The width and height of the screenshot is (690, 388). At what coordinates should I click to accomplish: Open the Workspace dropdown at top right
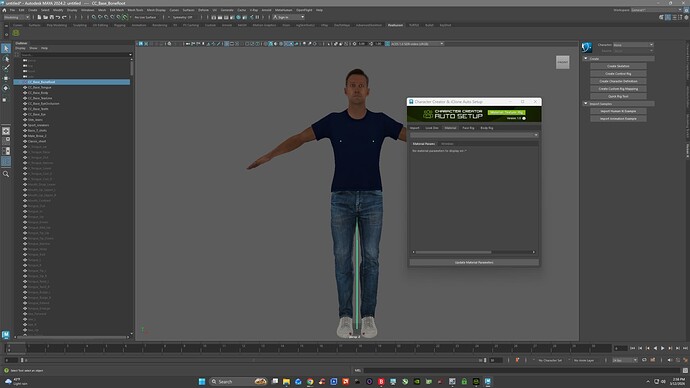[657, 10]
